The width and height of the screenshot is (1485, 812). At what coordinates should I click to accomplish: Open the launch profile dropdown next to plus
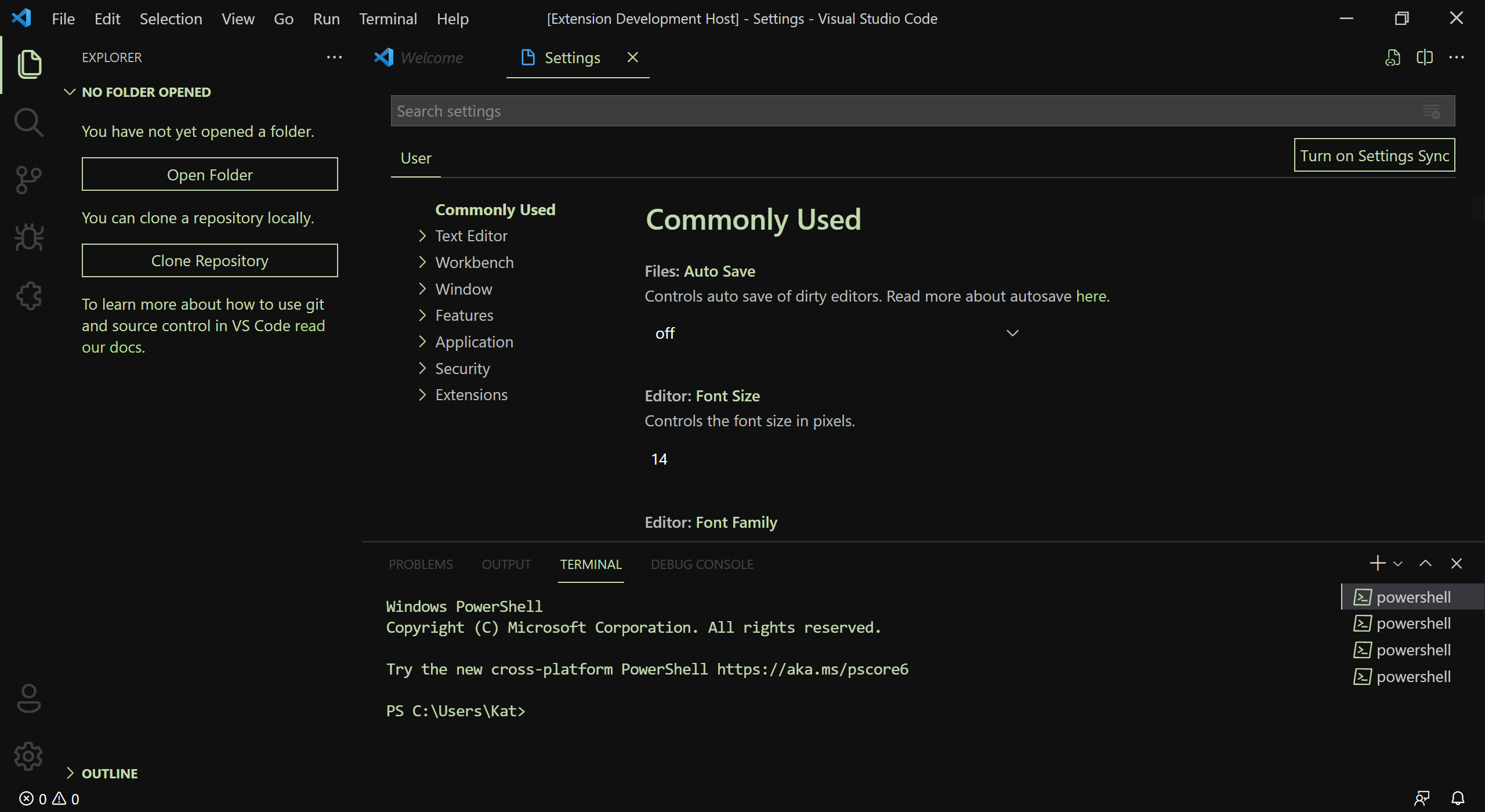[x=1398, y=564]
